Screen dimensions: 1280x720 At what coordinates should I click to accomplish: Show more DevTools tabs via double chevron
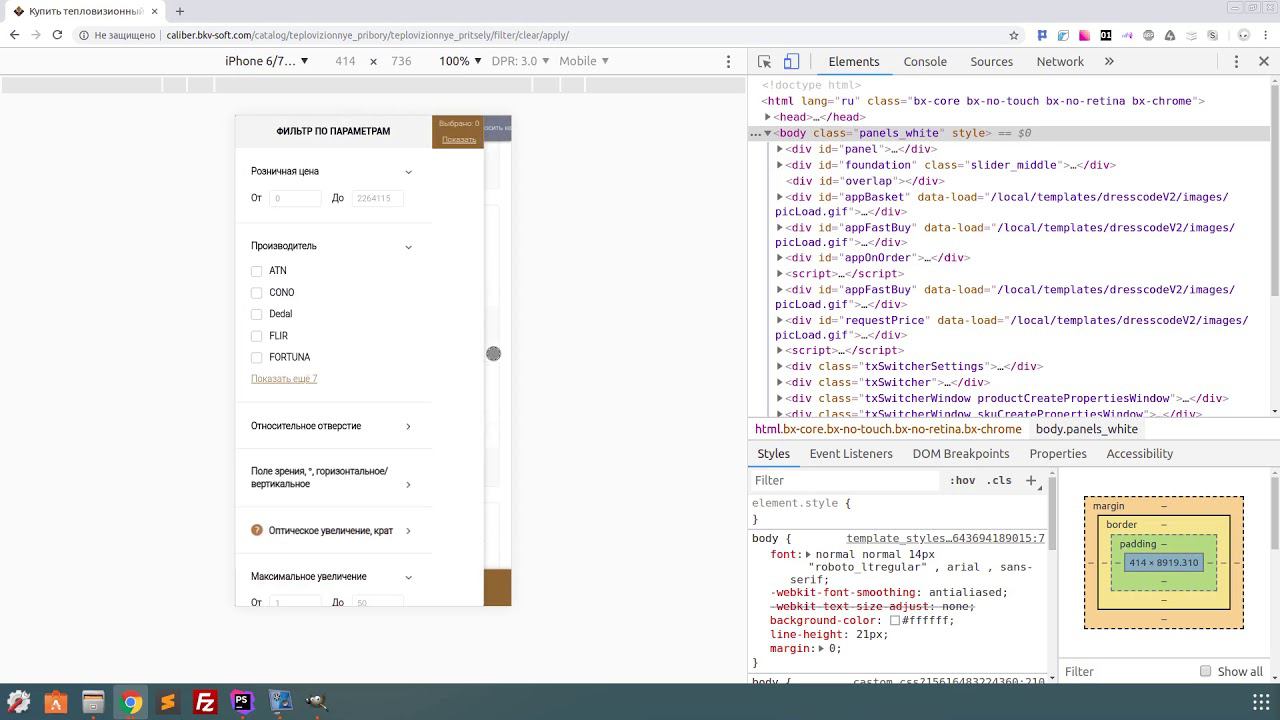(1109, 61)
